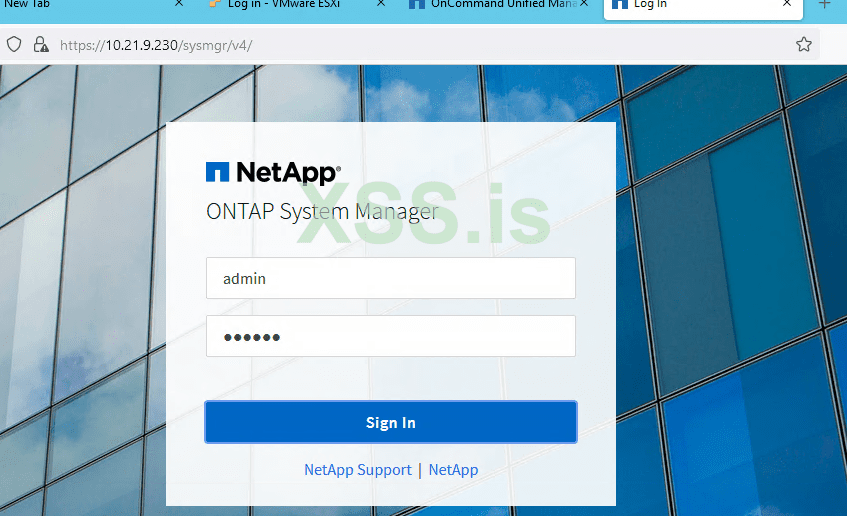
Task: Open the NetApp link beside the separator
Action: pyautogui.click(x=453, y=470)
